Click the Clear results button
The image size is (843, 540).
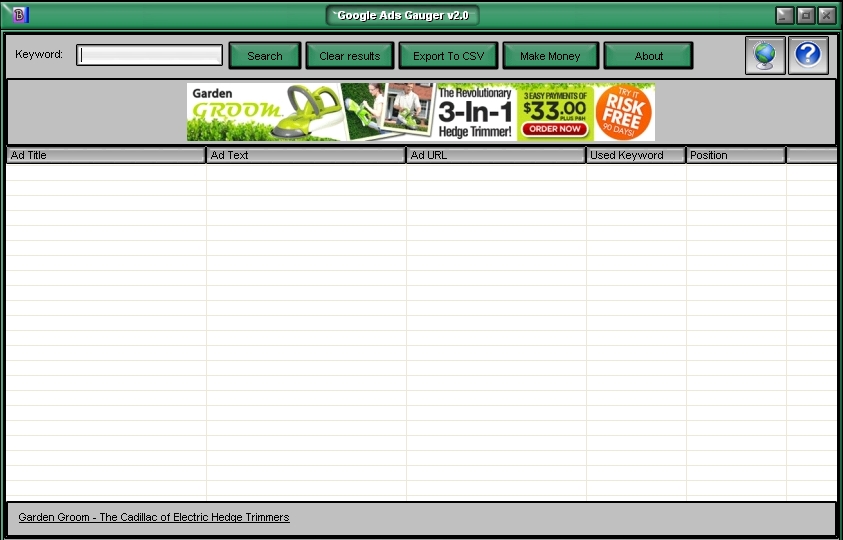[349, 56]
